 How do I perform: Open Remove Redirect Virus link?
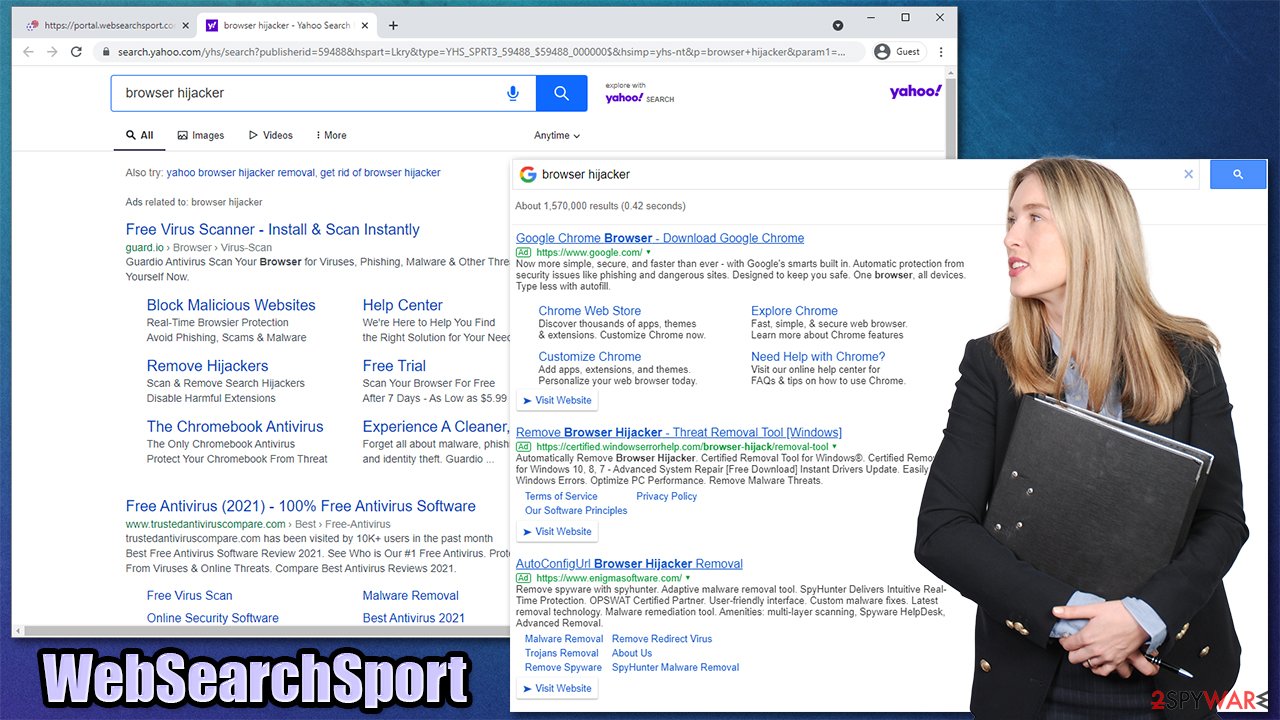point(662,639)
